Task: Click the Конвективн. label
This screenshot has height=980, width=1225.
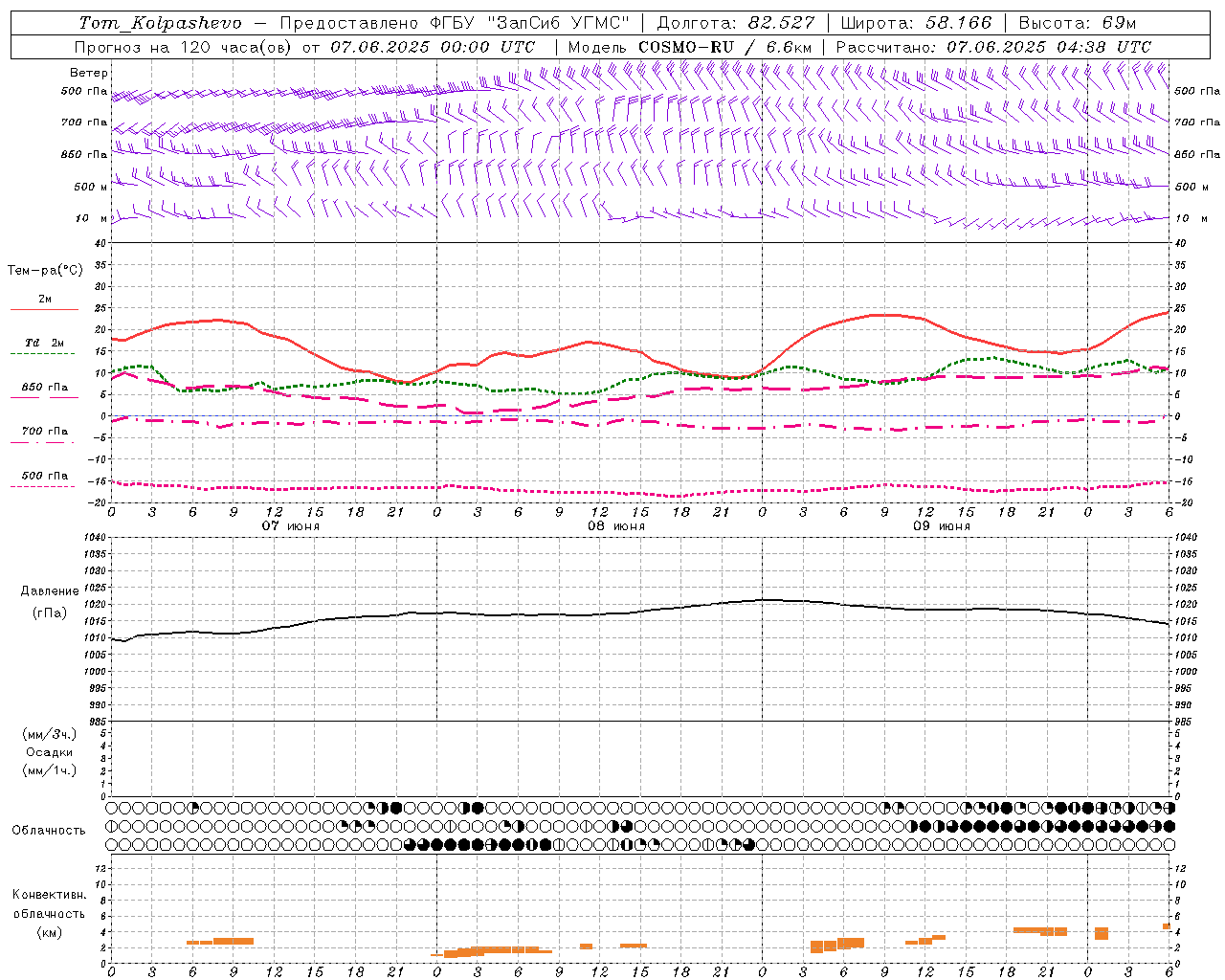Action: tap(50, 895)
